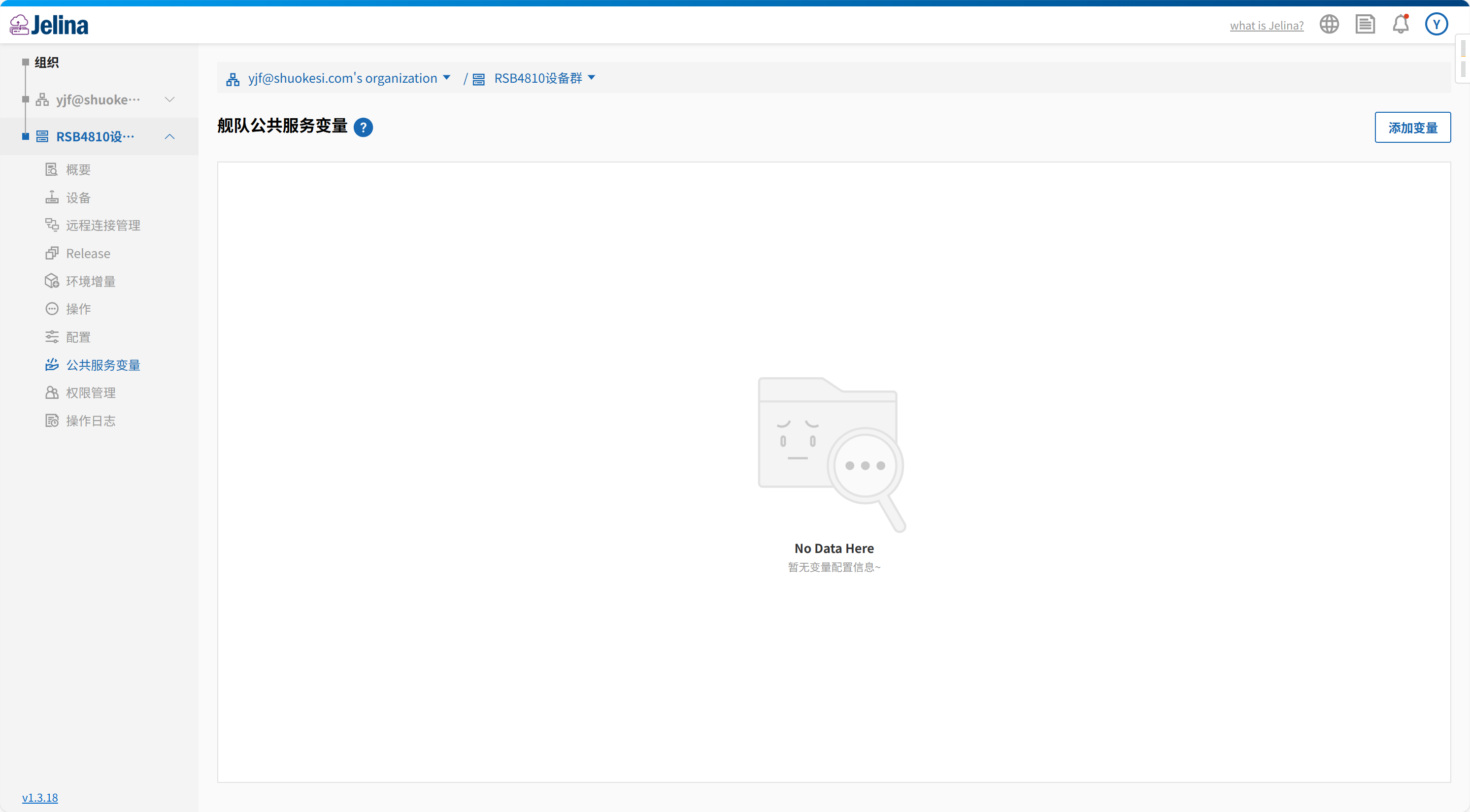The height and width of the screenshot is (812, 1470).
Task: Open the RSB4810设备群 breadcrumb dropdown
Action: click(x=591, y=78)
